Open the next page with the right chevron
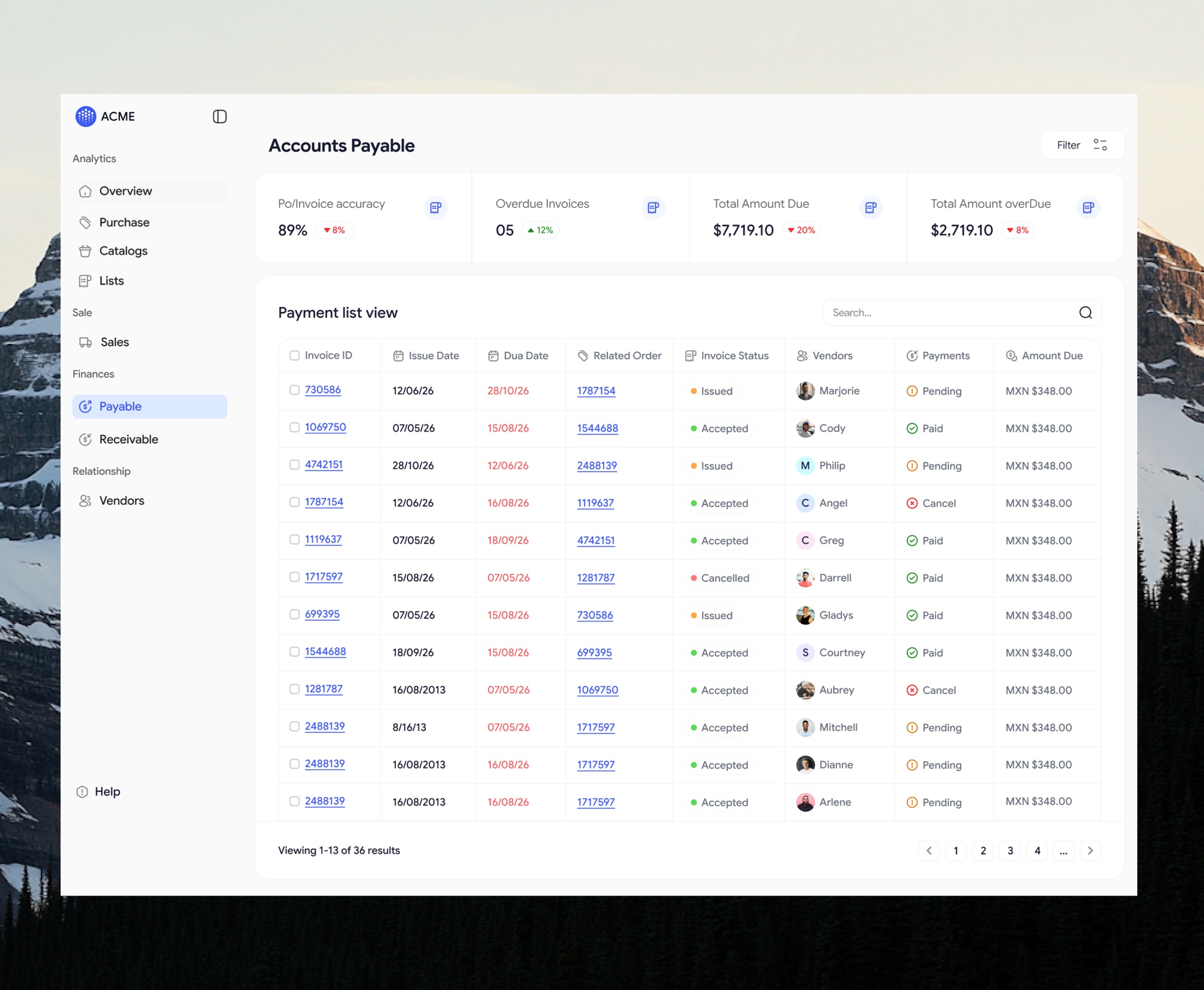The width and height of the screenshot is (1204, 990). (1090, 851)
